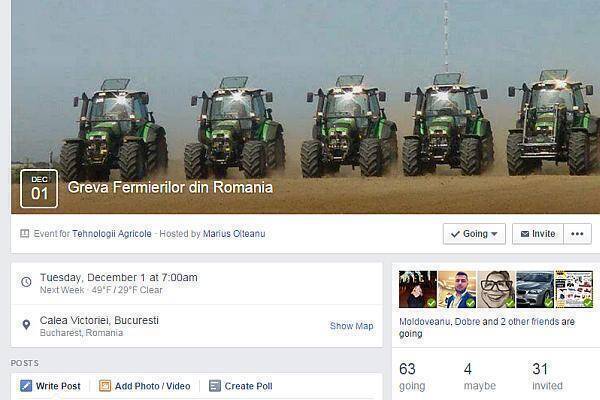View the 31 invited guests

547,377
